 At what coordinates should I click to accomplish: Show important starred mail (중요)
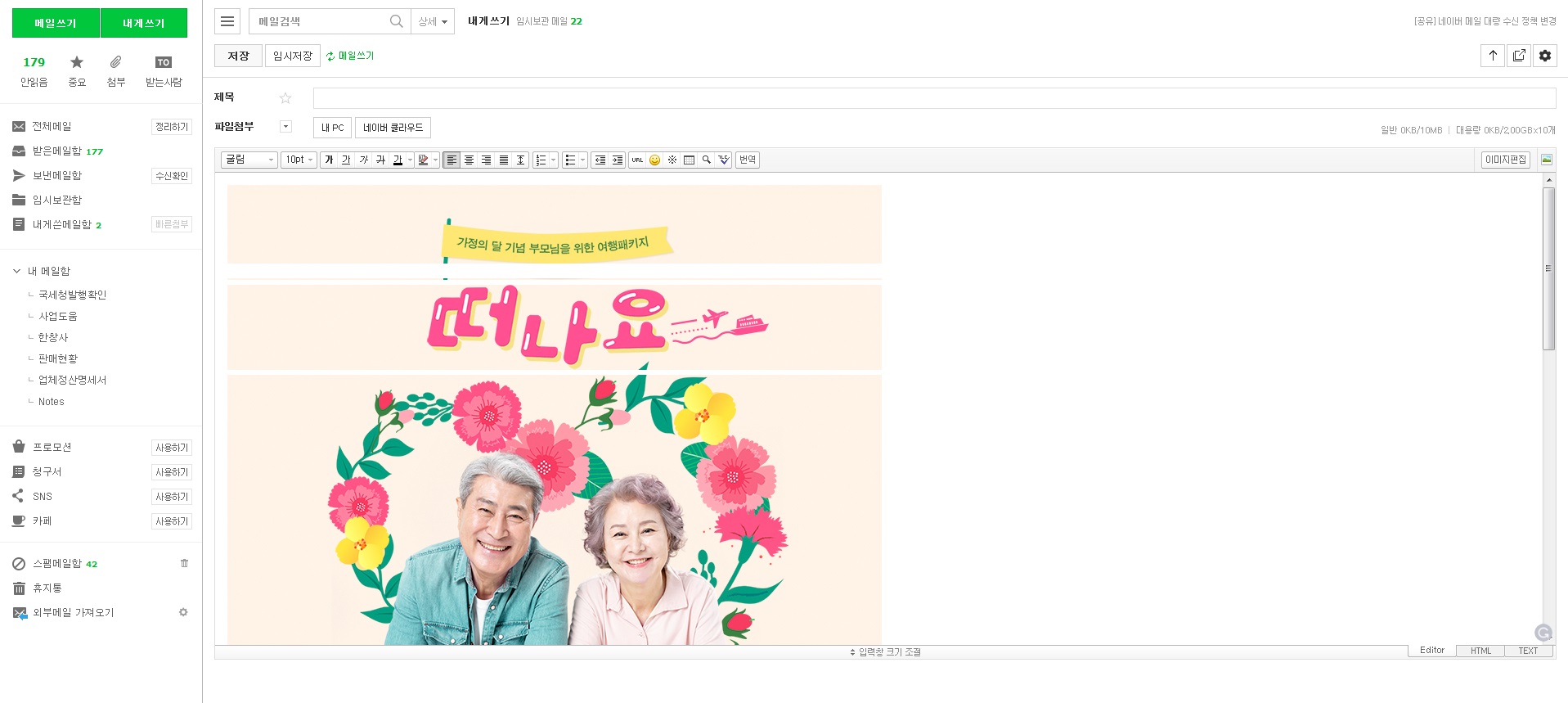77,71
